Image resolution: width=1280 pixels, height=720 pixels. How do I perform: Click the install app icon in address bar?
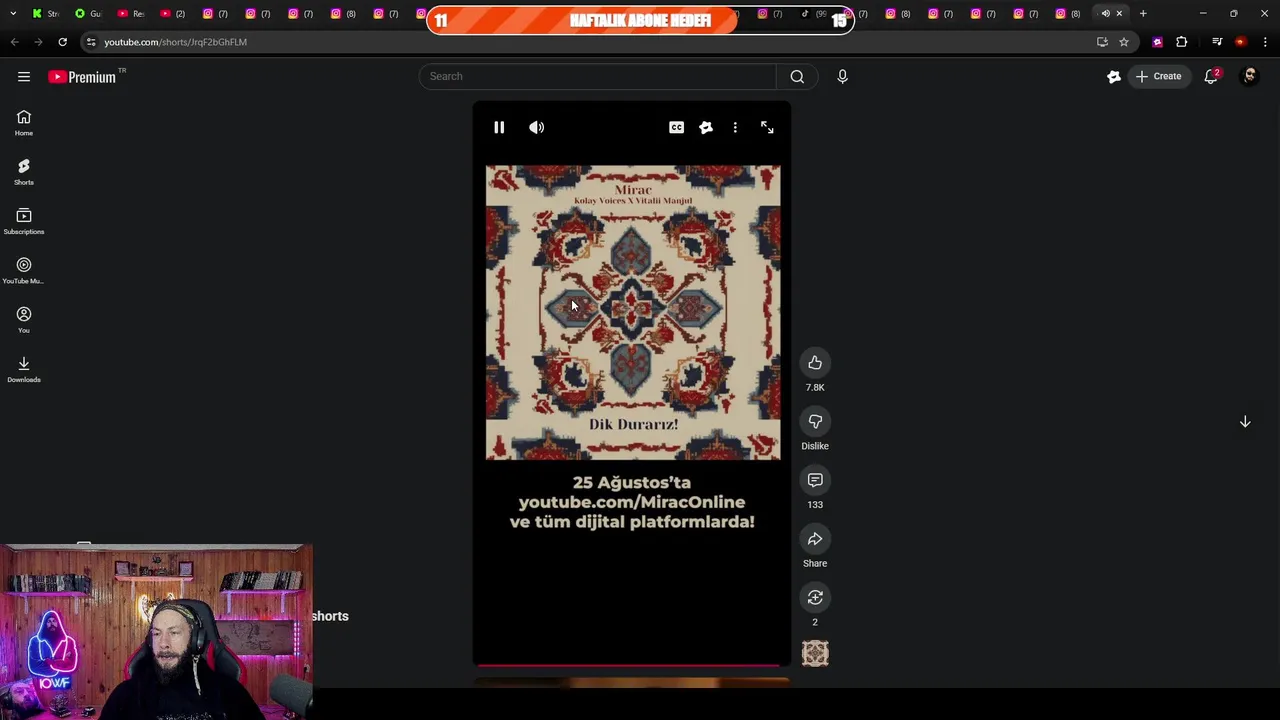click(x=1102, y=42)
